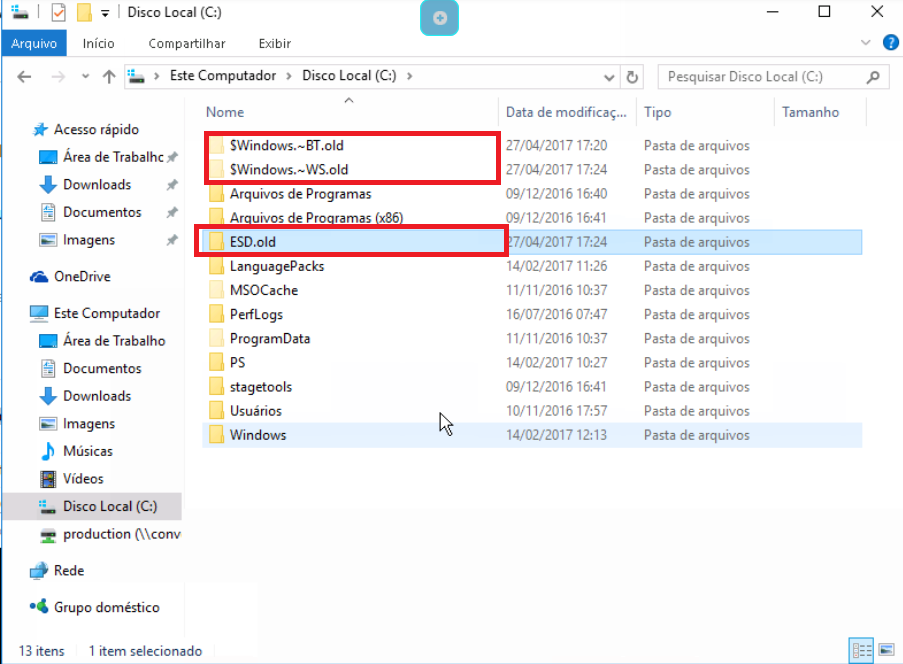Switch to the Compartilhar ribbon tab
The image size is (903, 664).
coord(187,43)
